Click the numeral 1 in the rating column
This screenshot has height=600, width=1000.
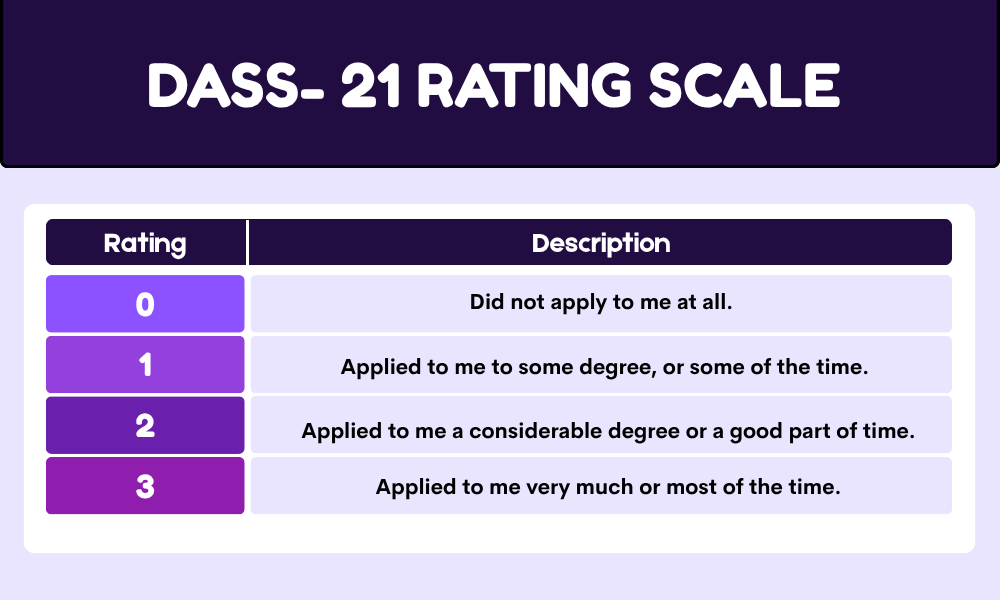pos(145,365)
